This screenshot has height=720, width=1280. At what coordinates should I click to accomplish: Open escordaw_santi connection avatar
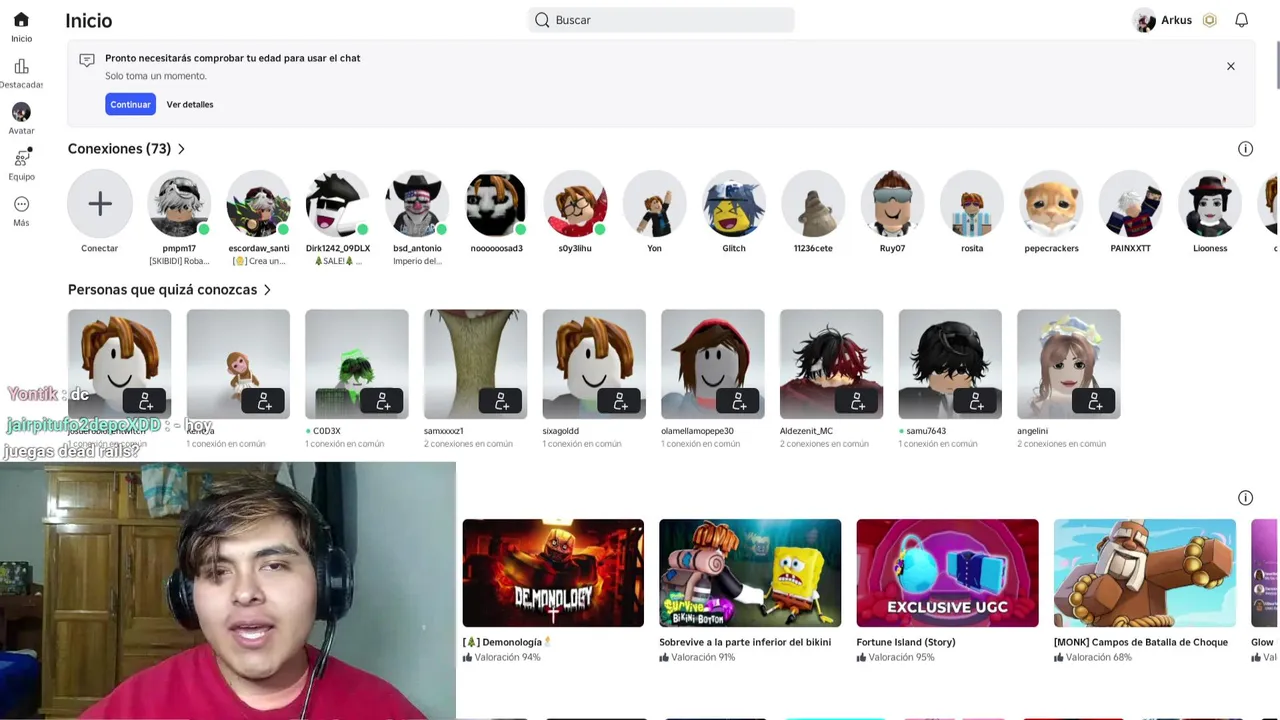(x=259, y=204)
